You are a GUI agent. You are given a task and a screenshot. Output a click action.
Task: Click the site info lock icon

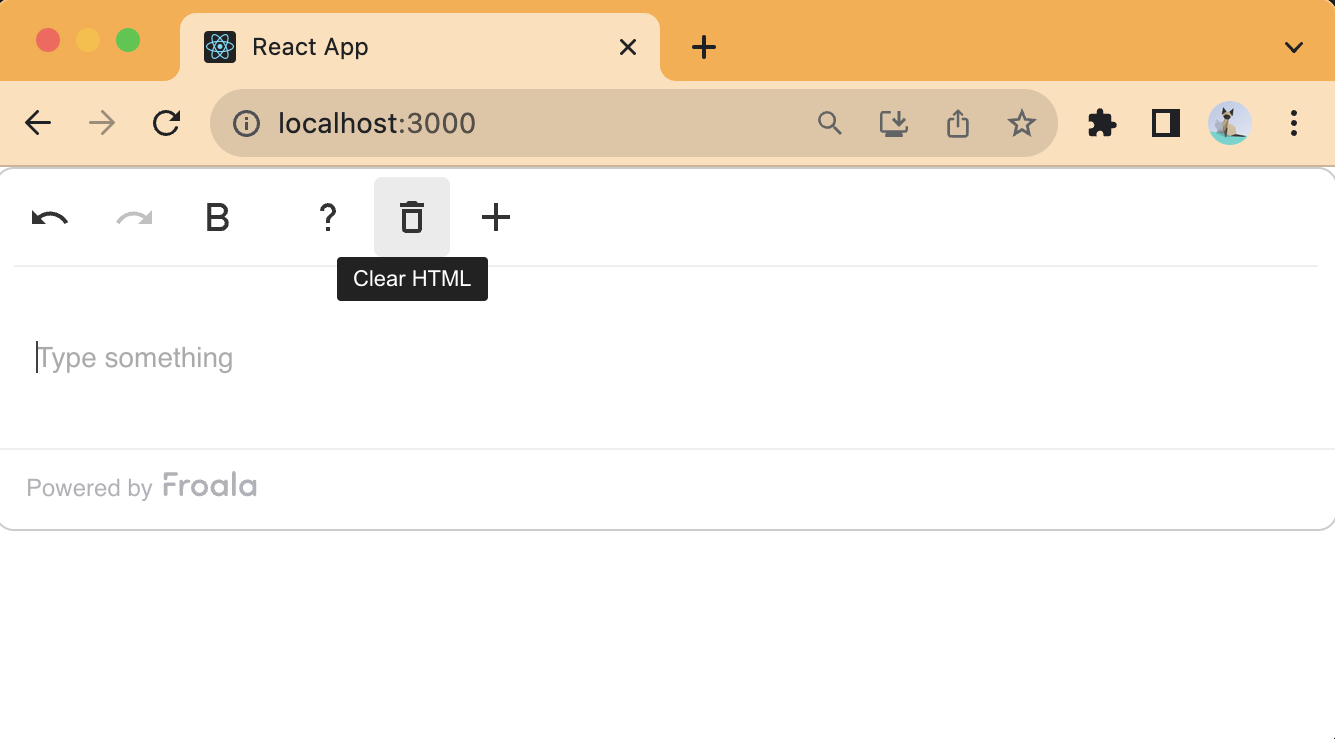[246, 123]
